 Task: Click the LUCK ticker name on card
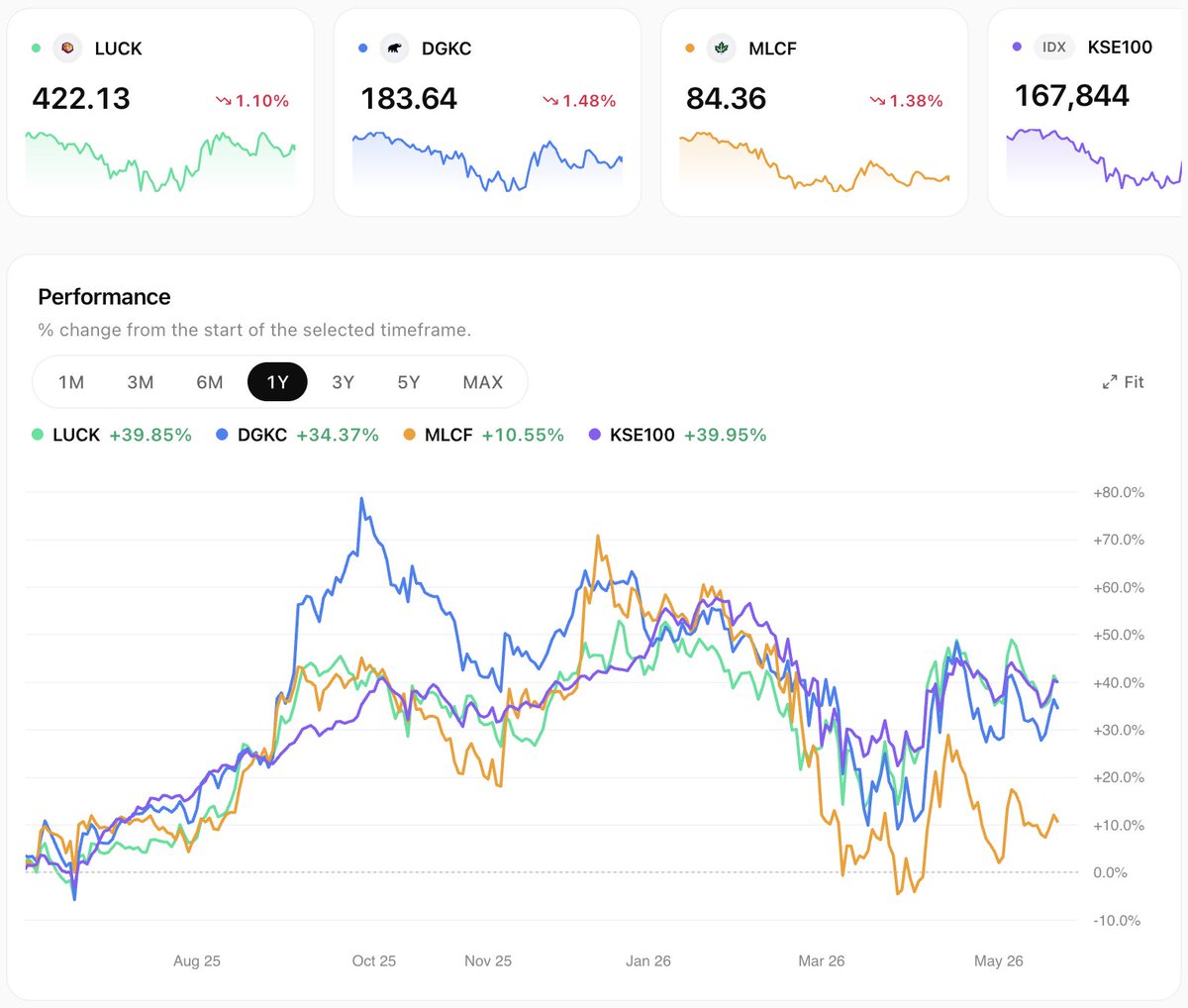click(118, 49)
